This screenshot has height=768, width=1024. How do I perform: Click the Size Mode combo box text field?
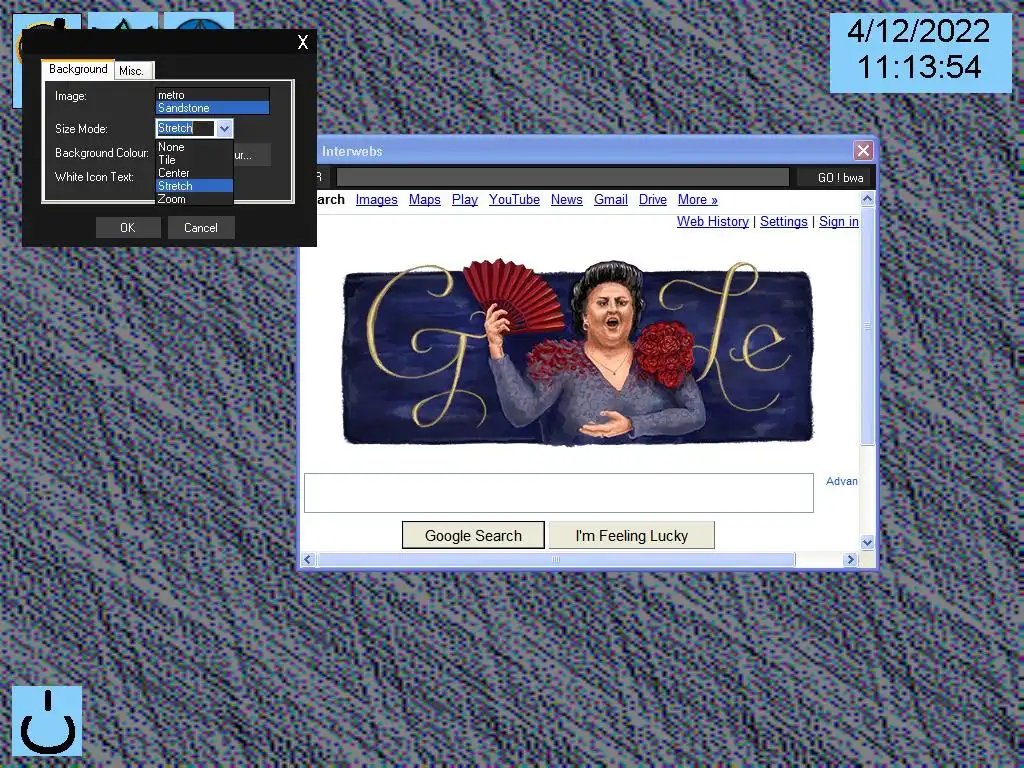click(185, 129)
